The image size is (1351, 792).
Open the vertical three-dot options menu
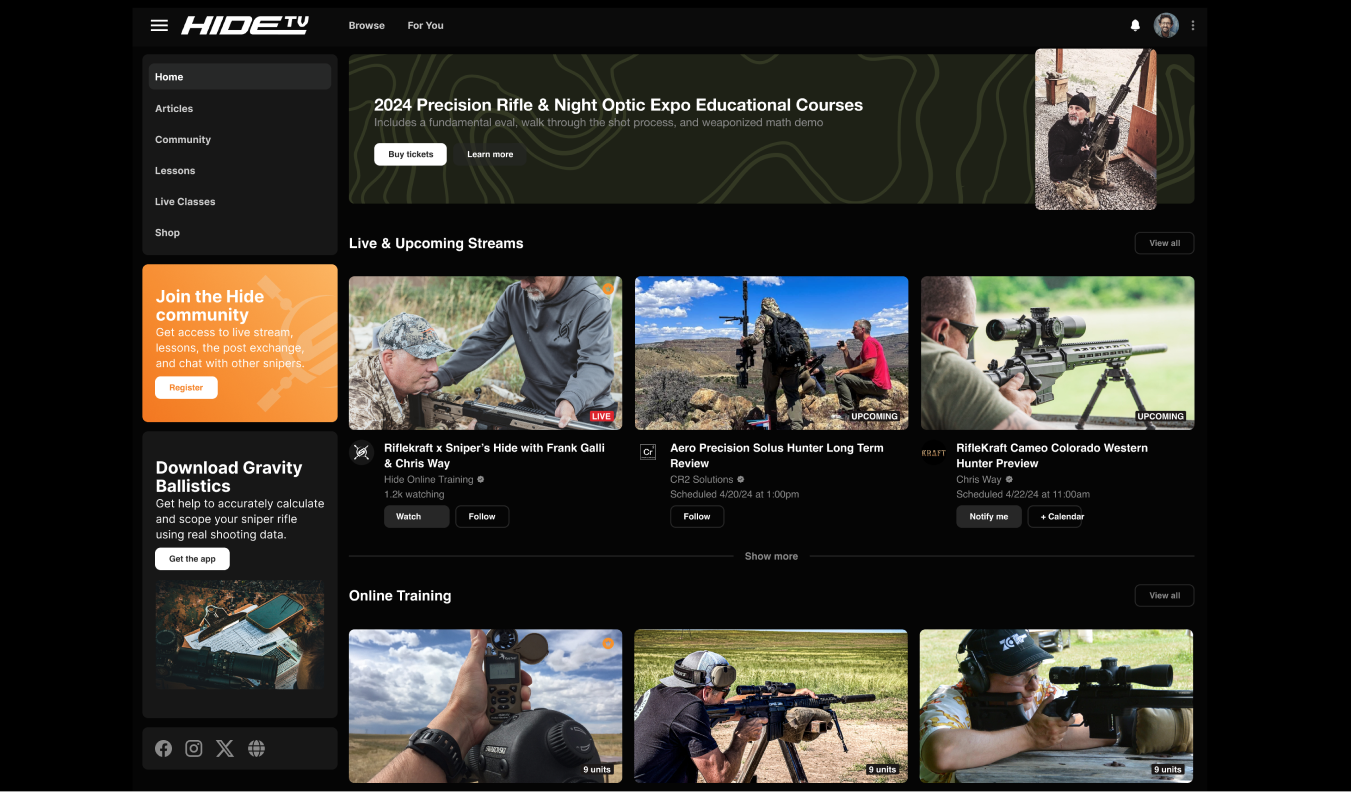pos(1193,26)
